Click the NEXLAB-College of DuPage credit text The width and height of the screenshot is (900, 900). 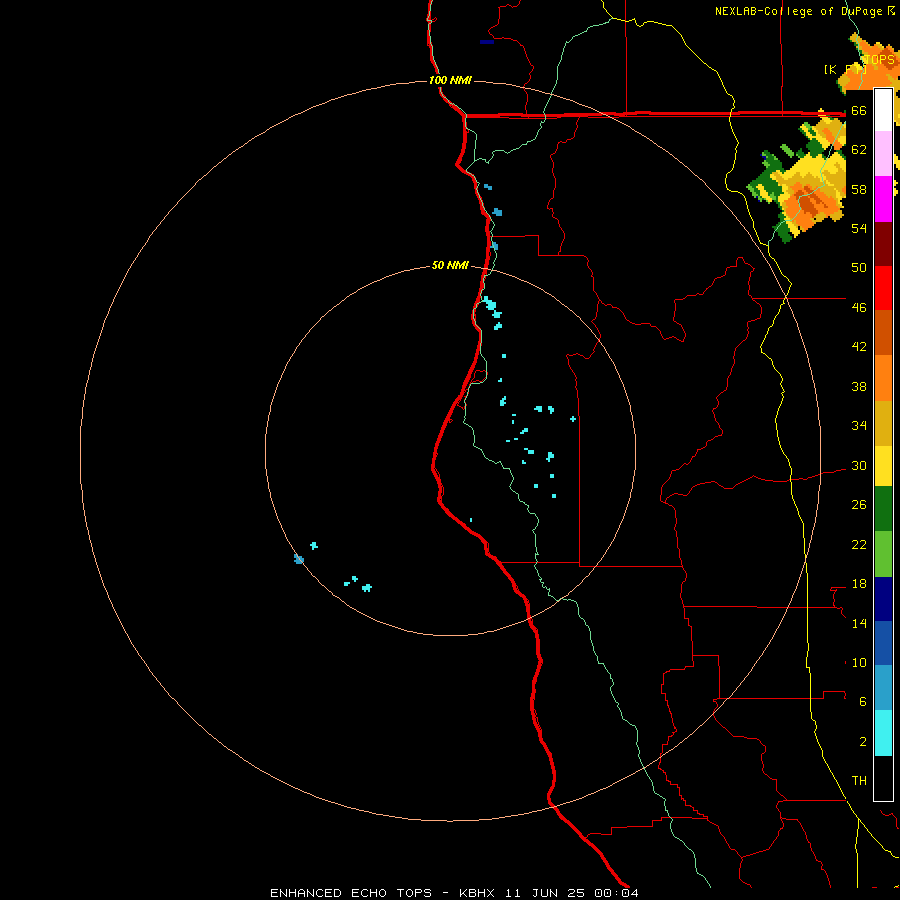point(805,11)
